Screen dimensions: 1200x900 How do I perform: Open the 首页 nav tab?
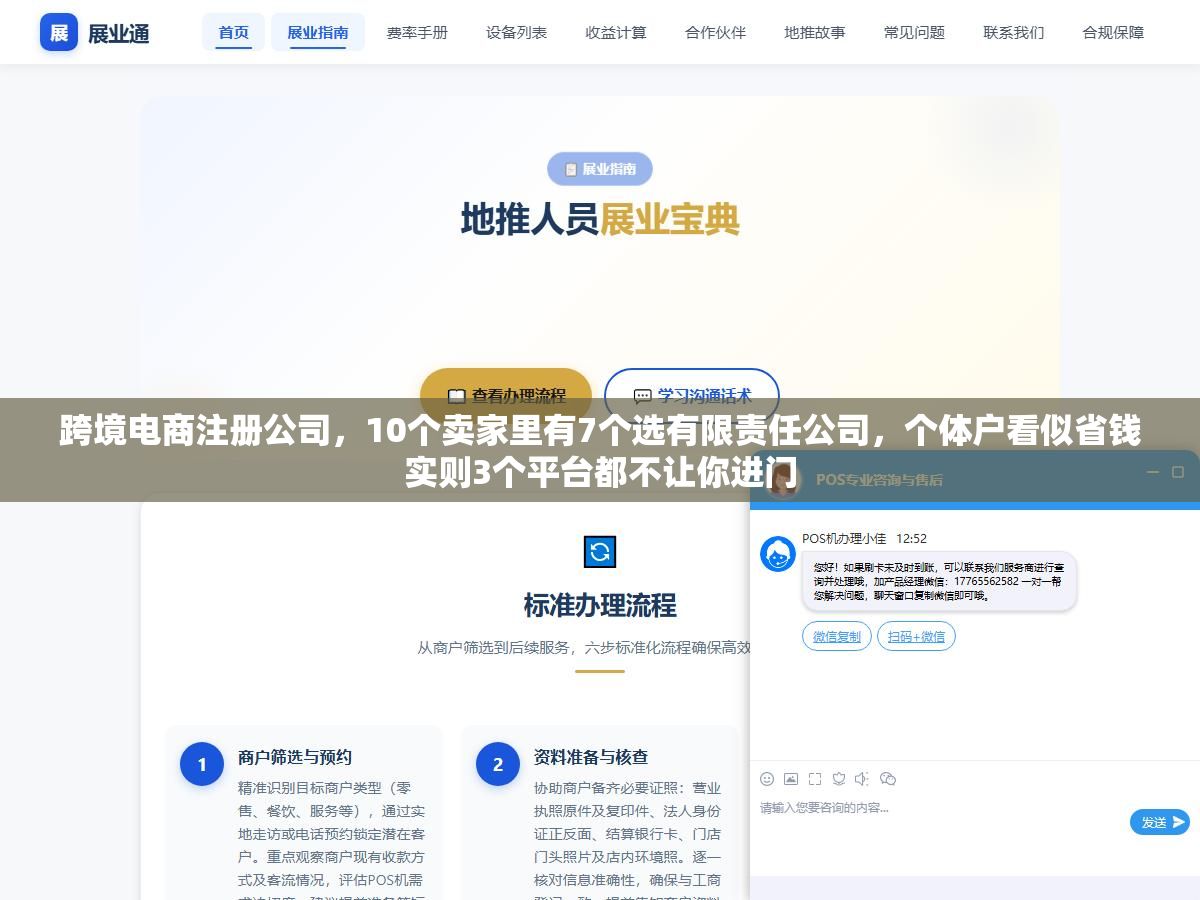234,32
